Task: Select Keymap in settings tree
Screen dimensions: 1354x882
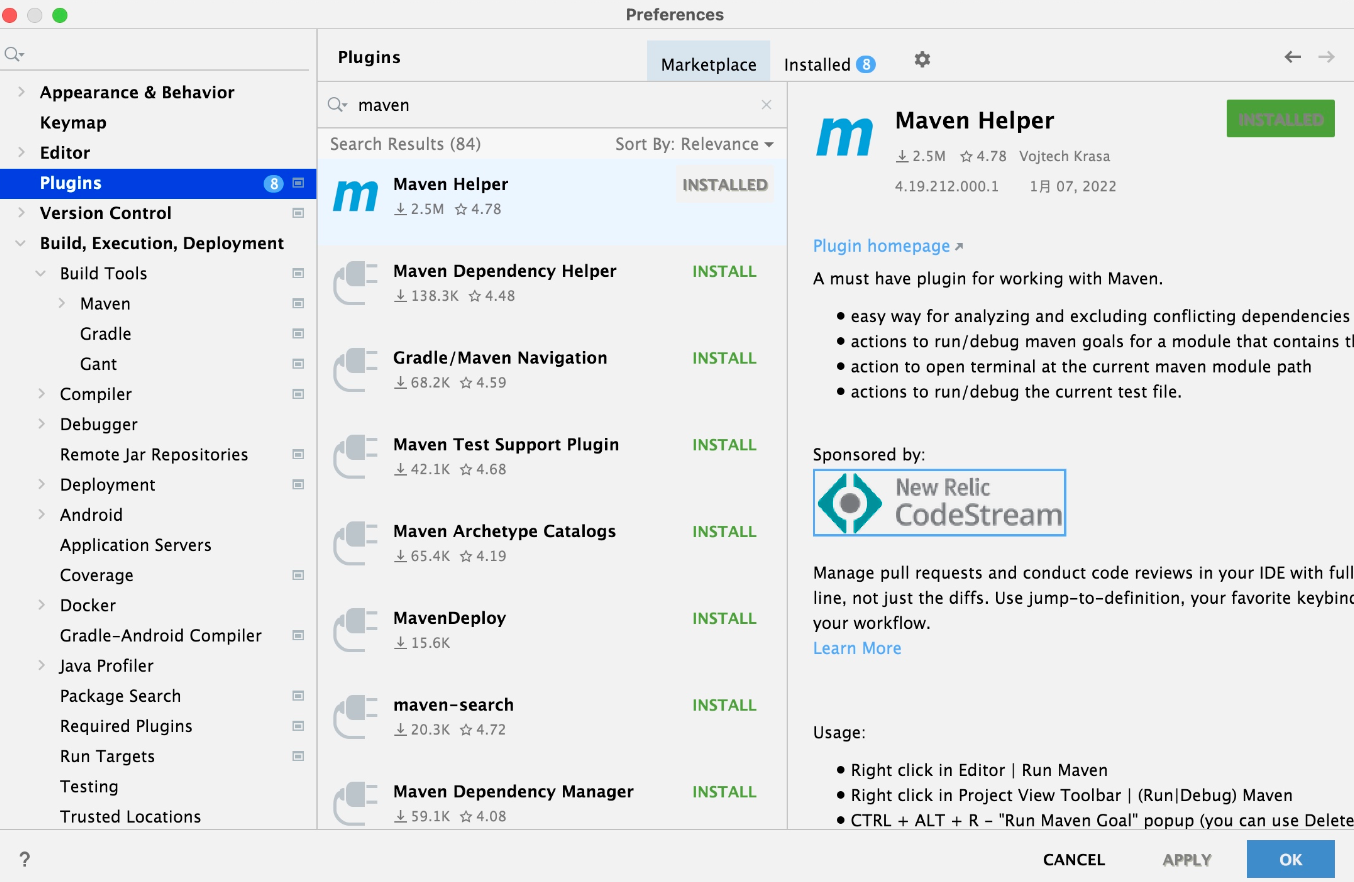Action: pyautogui.click(x=73, y=122)
